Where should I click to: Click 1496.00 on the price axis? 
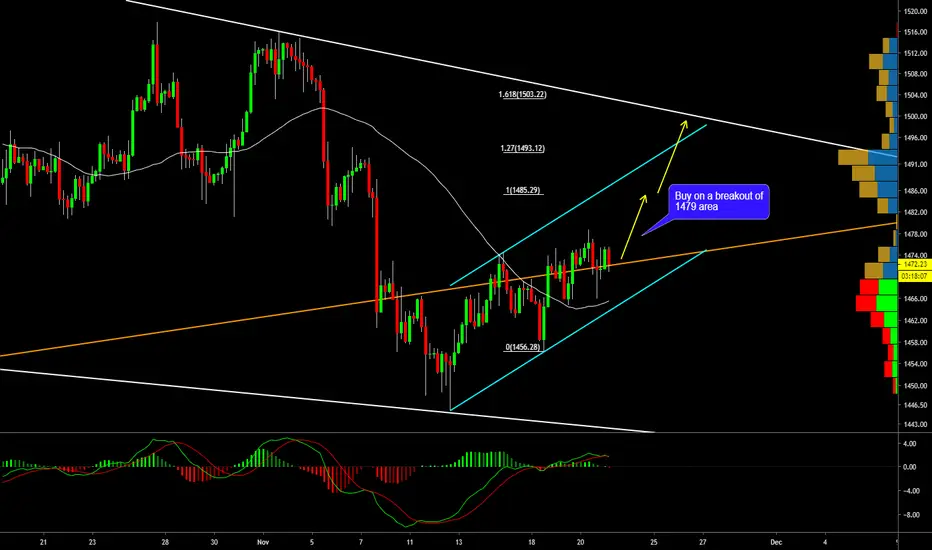coord(915,138)
